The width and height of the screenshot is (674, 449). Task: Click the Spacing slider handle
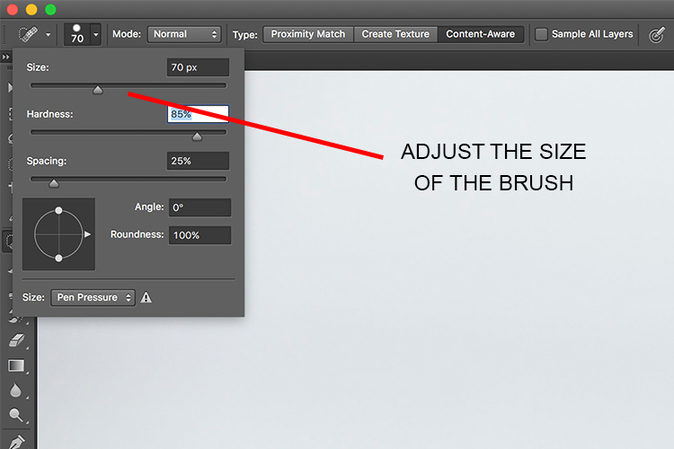coord(54,183)
